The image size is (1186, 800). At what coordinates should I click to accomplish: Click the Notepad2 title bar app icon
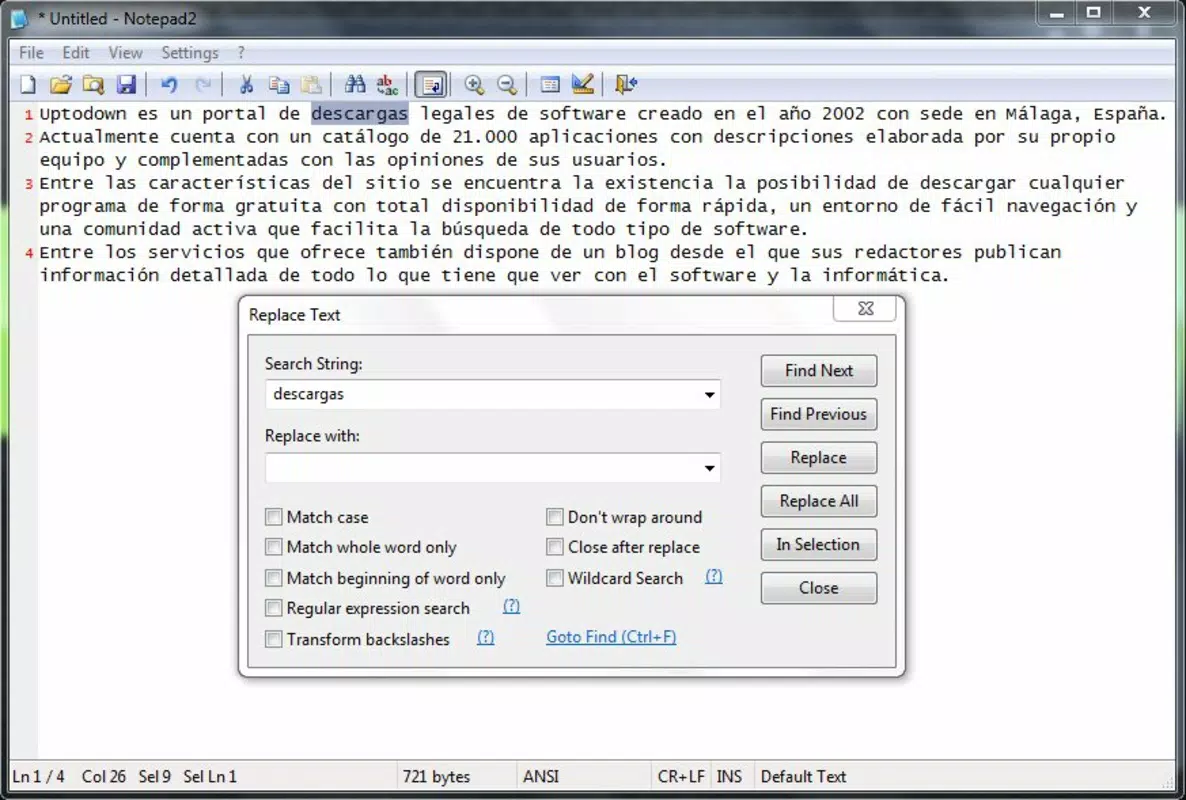(20, 18)
